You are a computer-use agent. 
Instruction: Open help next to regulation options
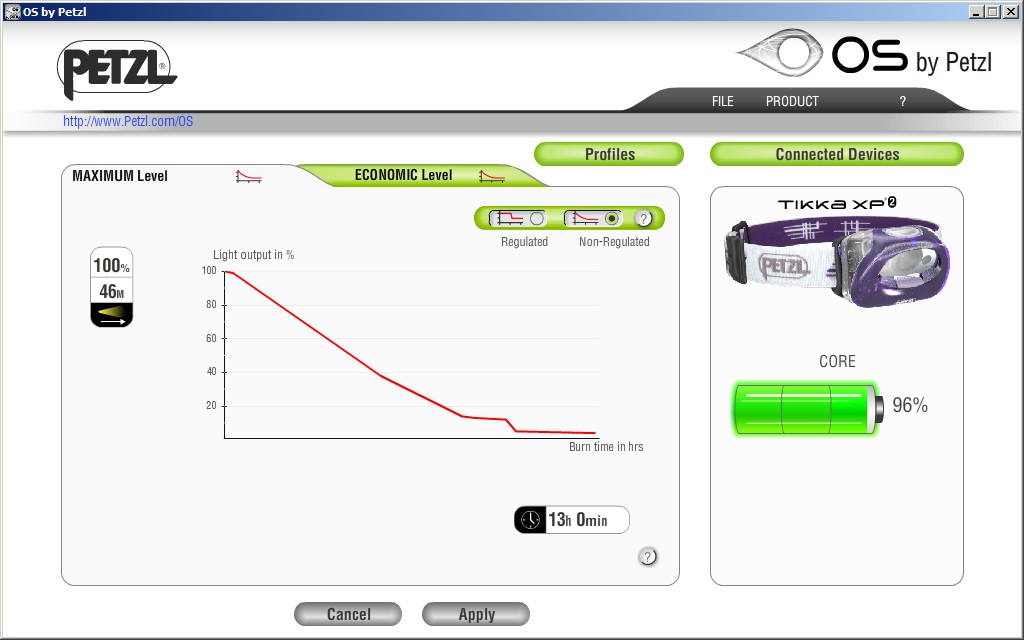click(x=643, y=219)
